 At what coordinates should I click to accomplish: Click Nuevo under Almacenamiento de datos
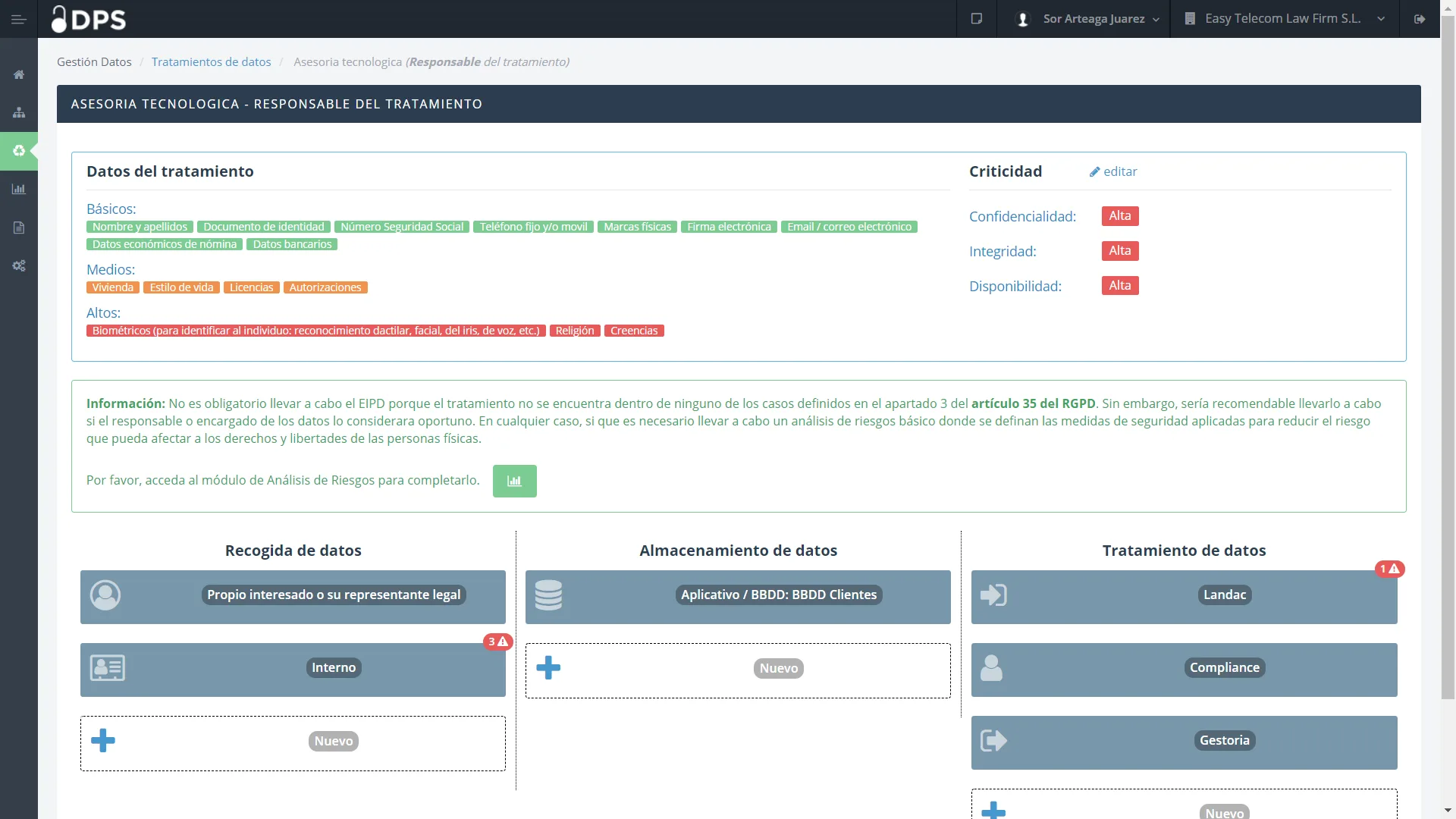click(779, 669)
